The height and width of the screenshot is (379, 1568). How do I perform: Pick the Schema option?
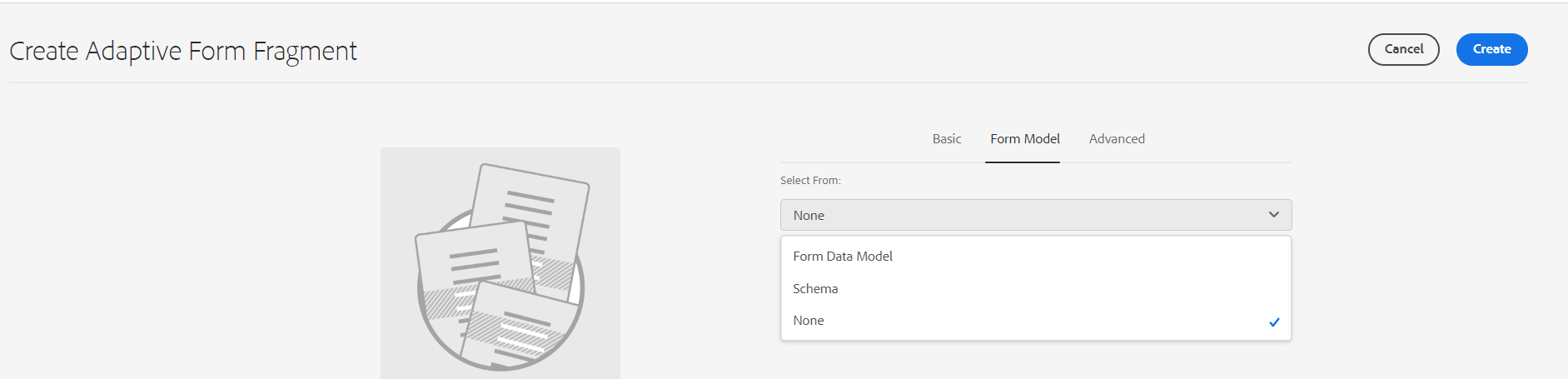tap(815, 289)
